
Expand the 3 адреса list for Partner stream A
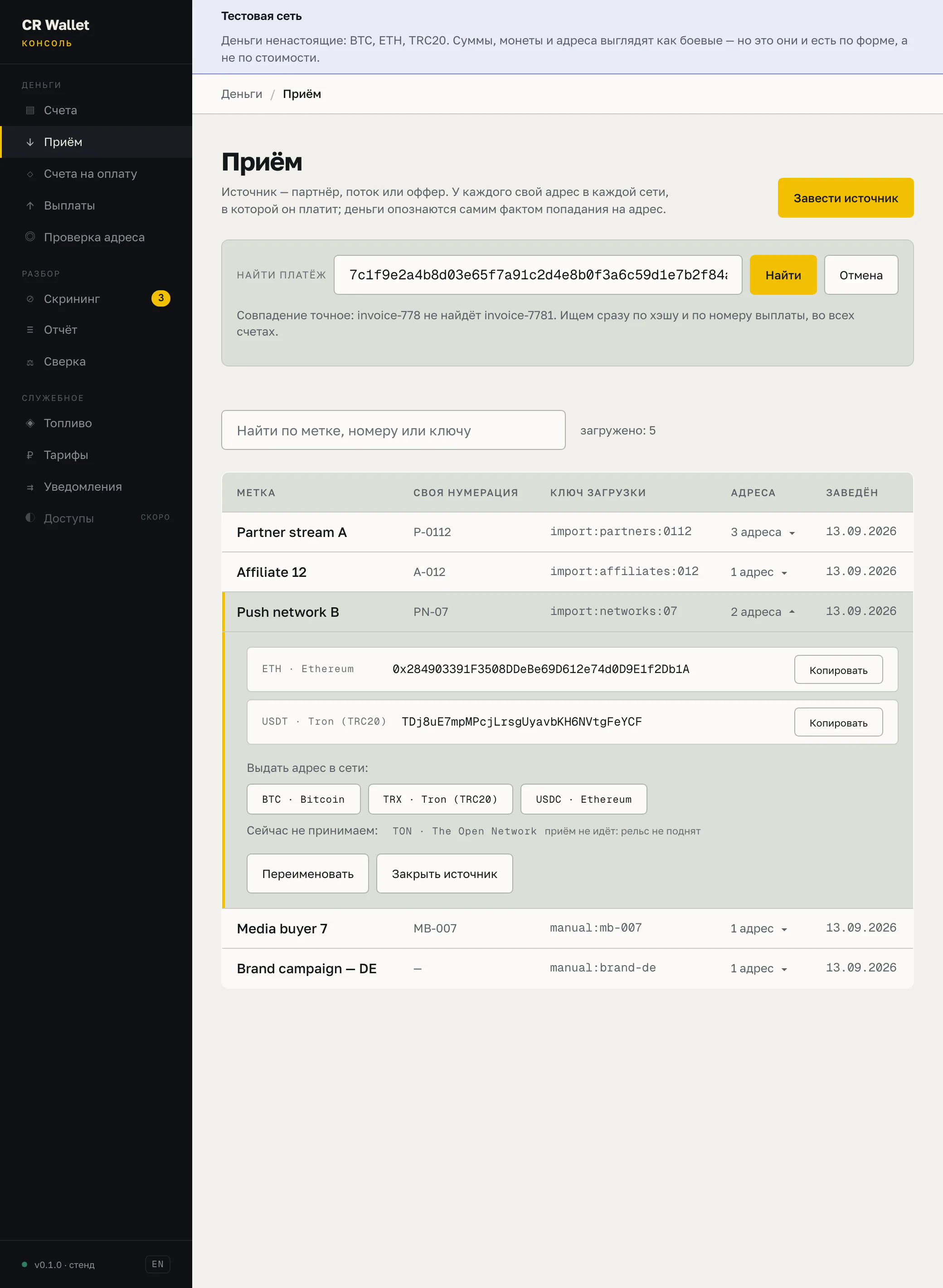click(763, 532)
